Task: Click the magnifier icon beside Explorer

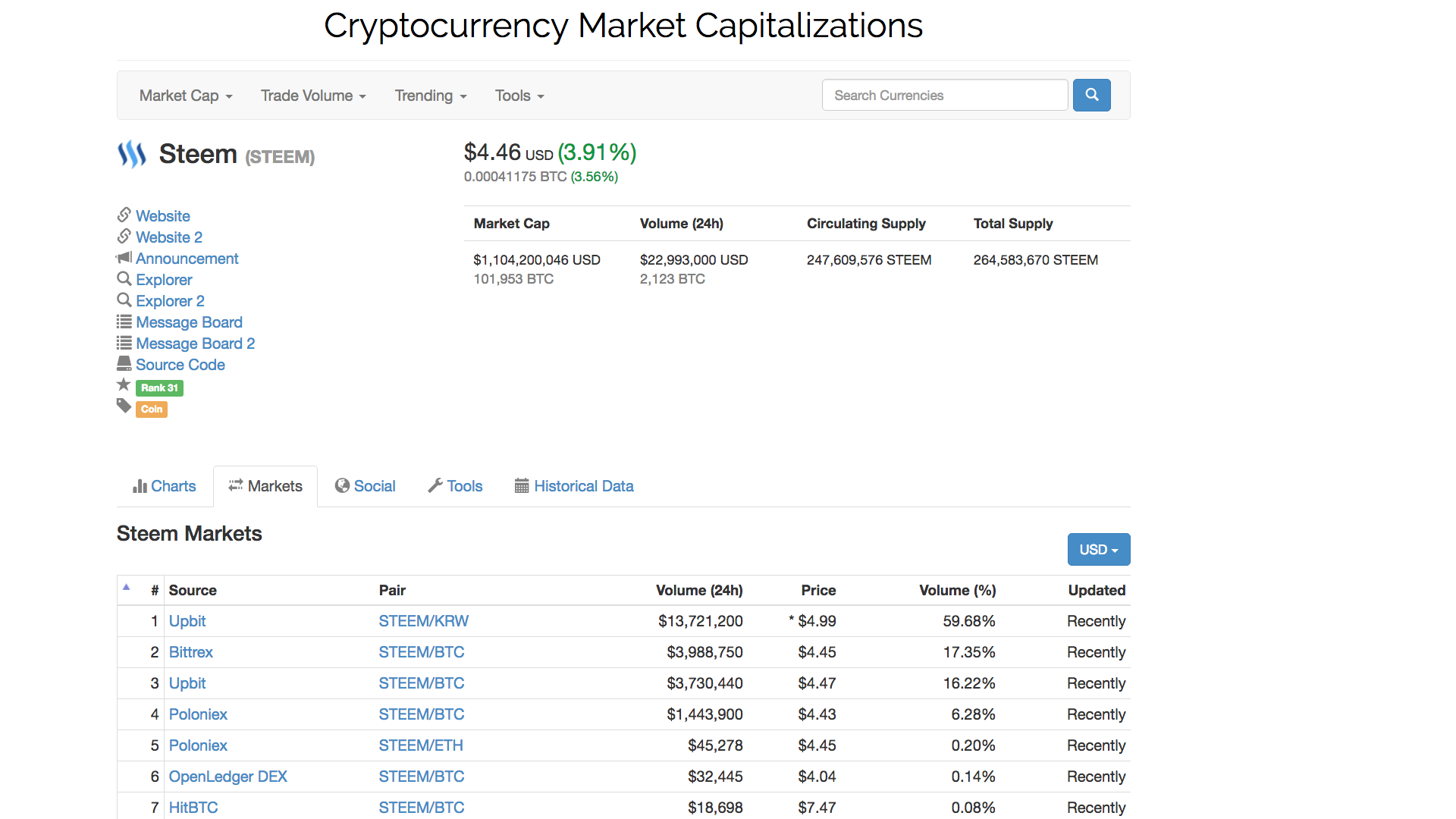Action: tap(124, 279)
